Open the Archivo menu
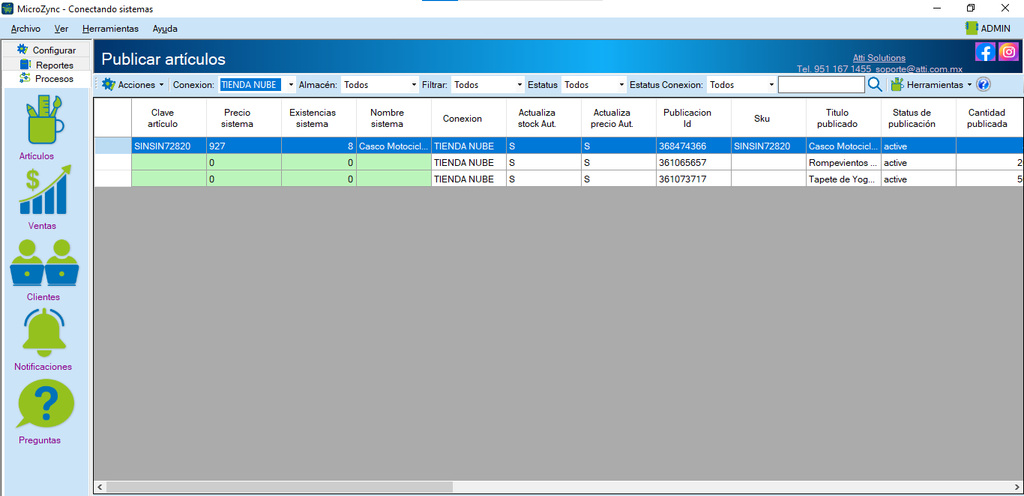The height and width of the screenshot is (496, 1024). [x=25, y=29]
